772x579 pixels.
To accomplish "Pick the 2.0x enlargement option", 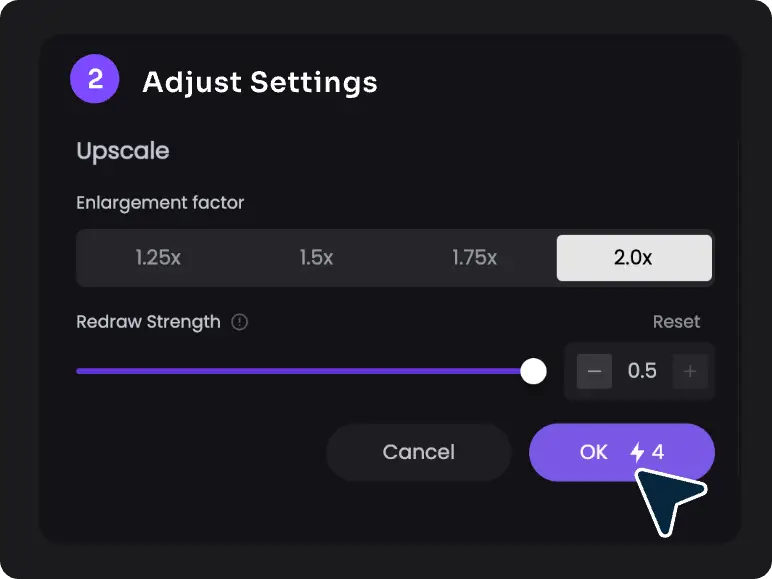I will point(633,258).
